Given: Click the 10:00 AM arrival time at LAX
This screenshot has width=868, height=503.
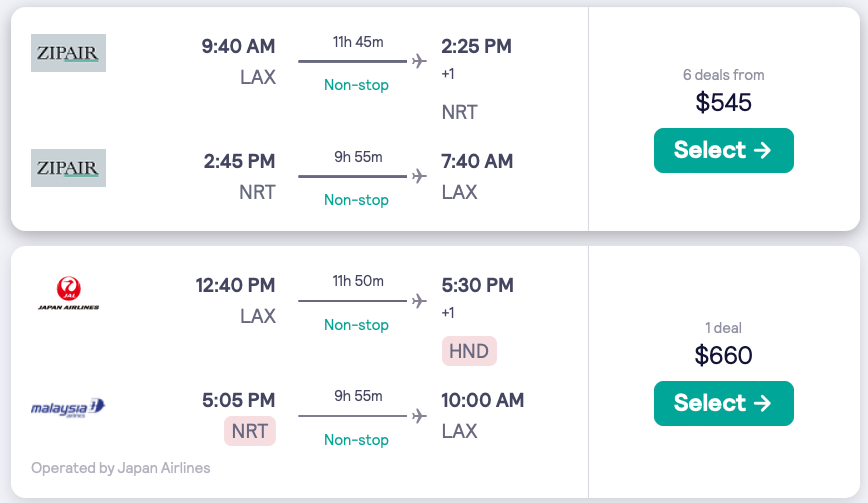Looking at the screenshot, I should pyautogui.click(x=482, y=401).
